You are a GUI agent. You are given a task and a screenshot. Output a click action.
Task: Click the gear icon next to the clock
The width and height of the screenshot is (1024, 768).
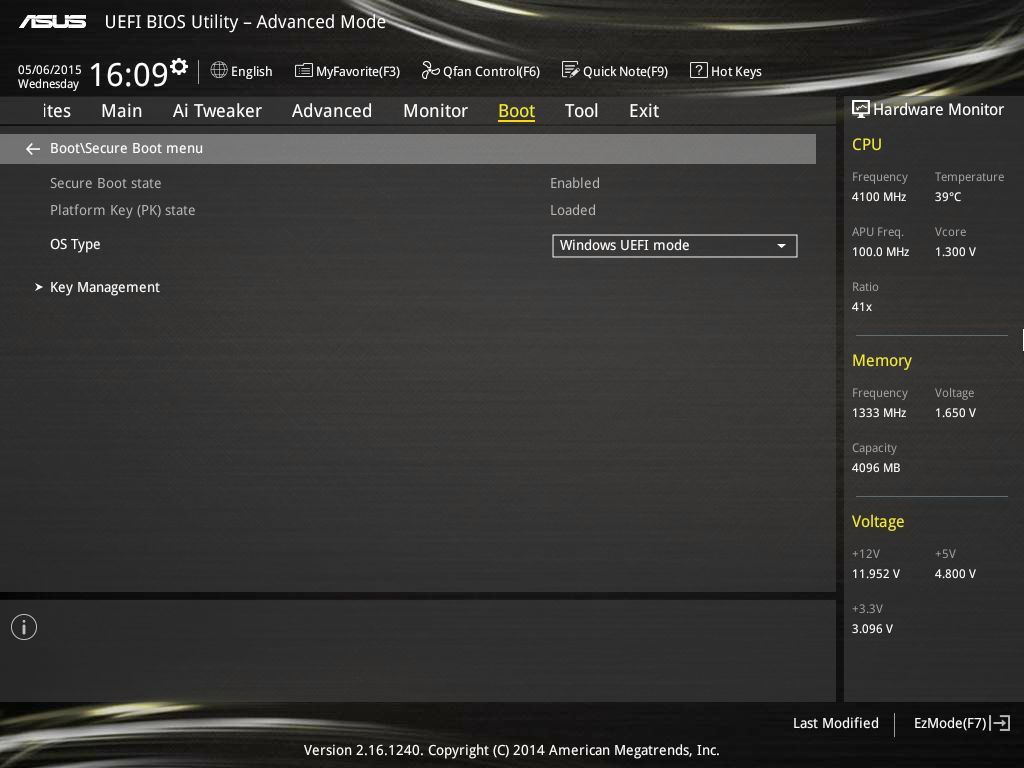(x=179, y=67)
